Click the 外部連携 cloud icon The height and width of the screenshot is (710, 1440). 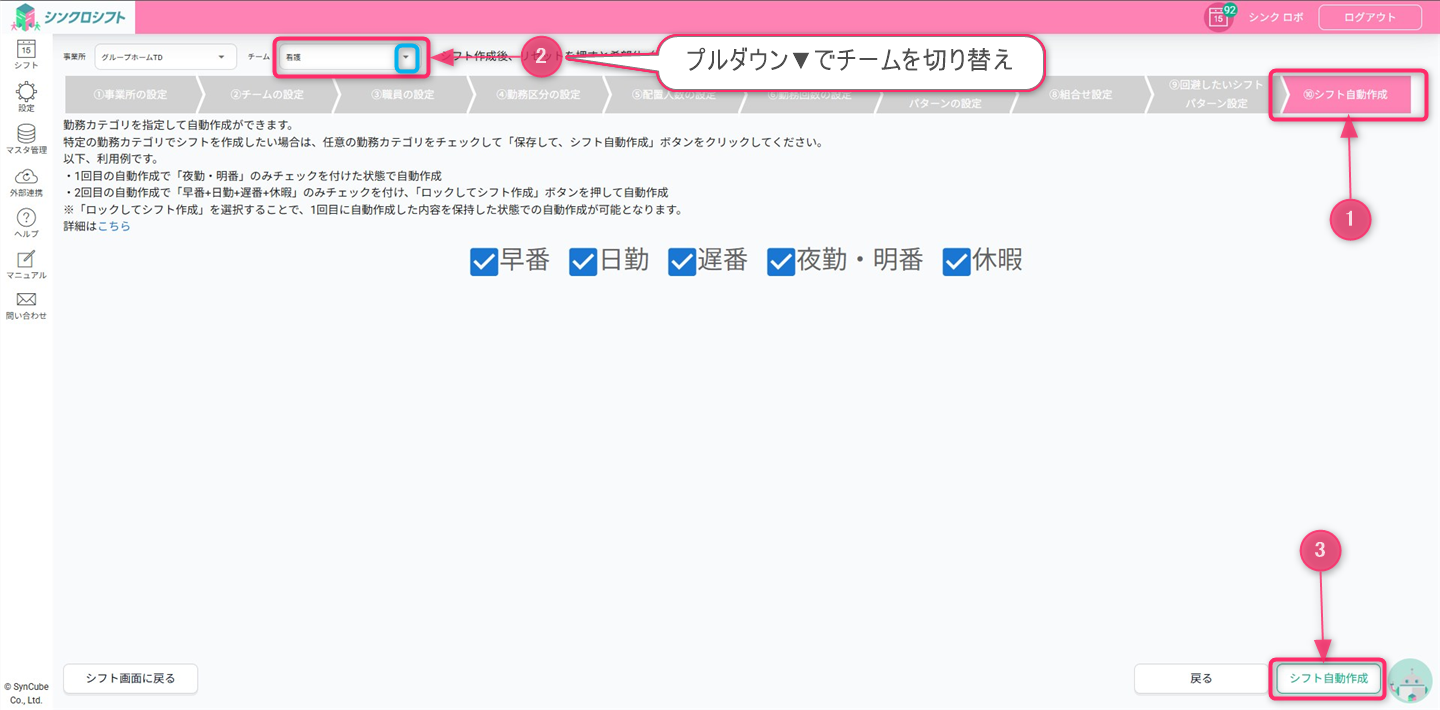coord(26,177)
